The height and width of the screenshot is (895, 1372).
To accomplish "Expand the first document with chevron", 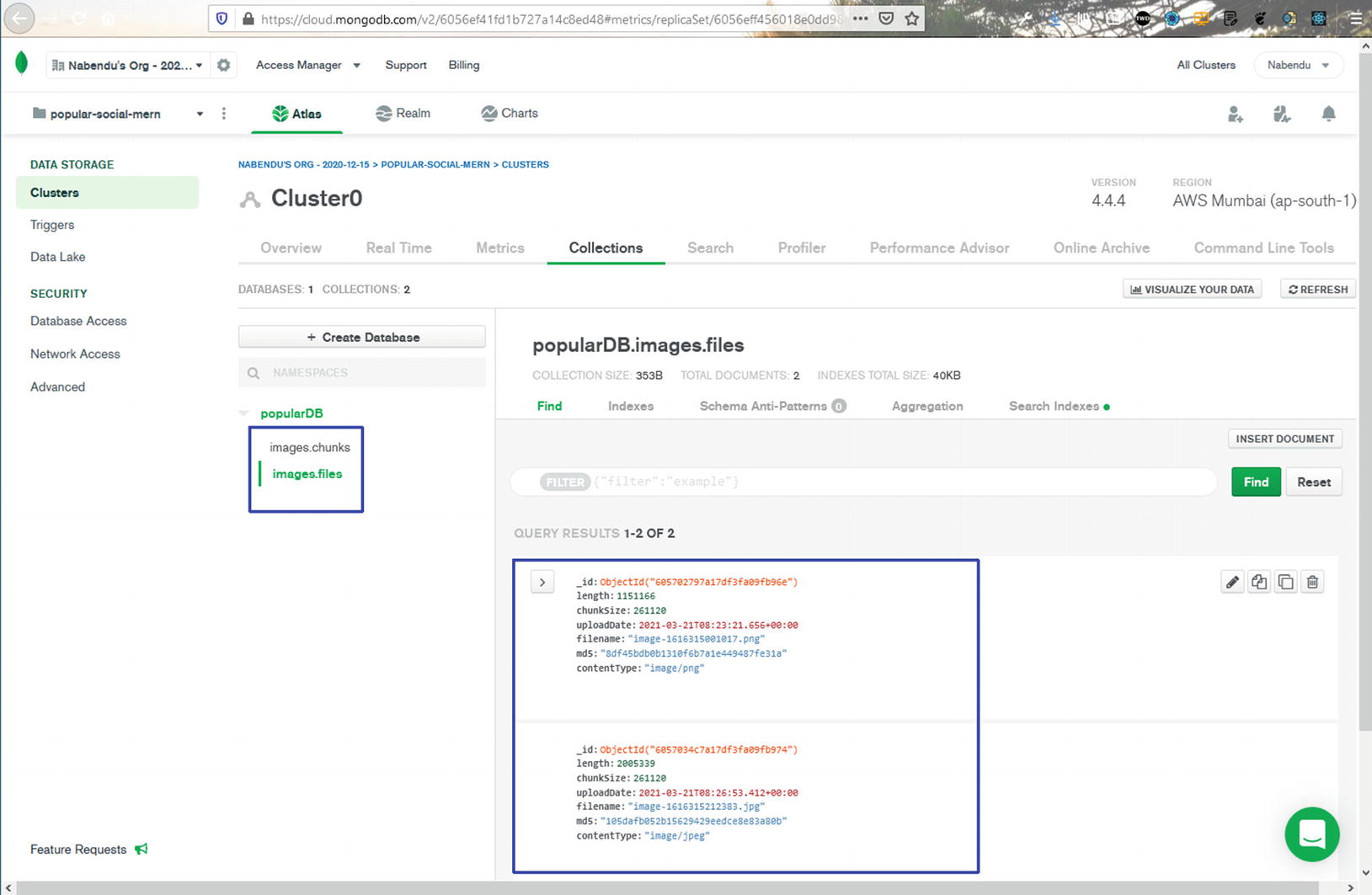I will coord(542,582).
